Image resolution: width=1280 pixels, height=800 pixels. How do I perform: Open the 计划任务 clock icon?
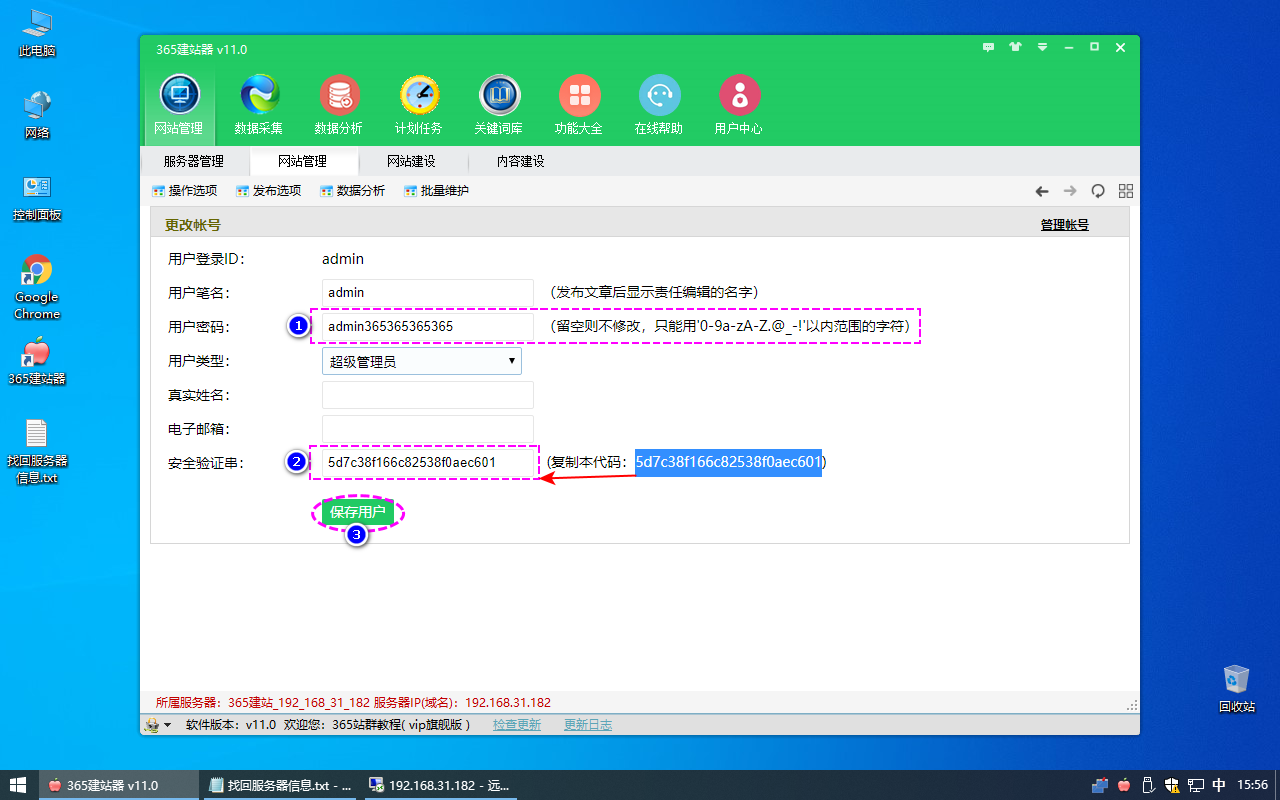coord(419,106)
